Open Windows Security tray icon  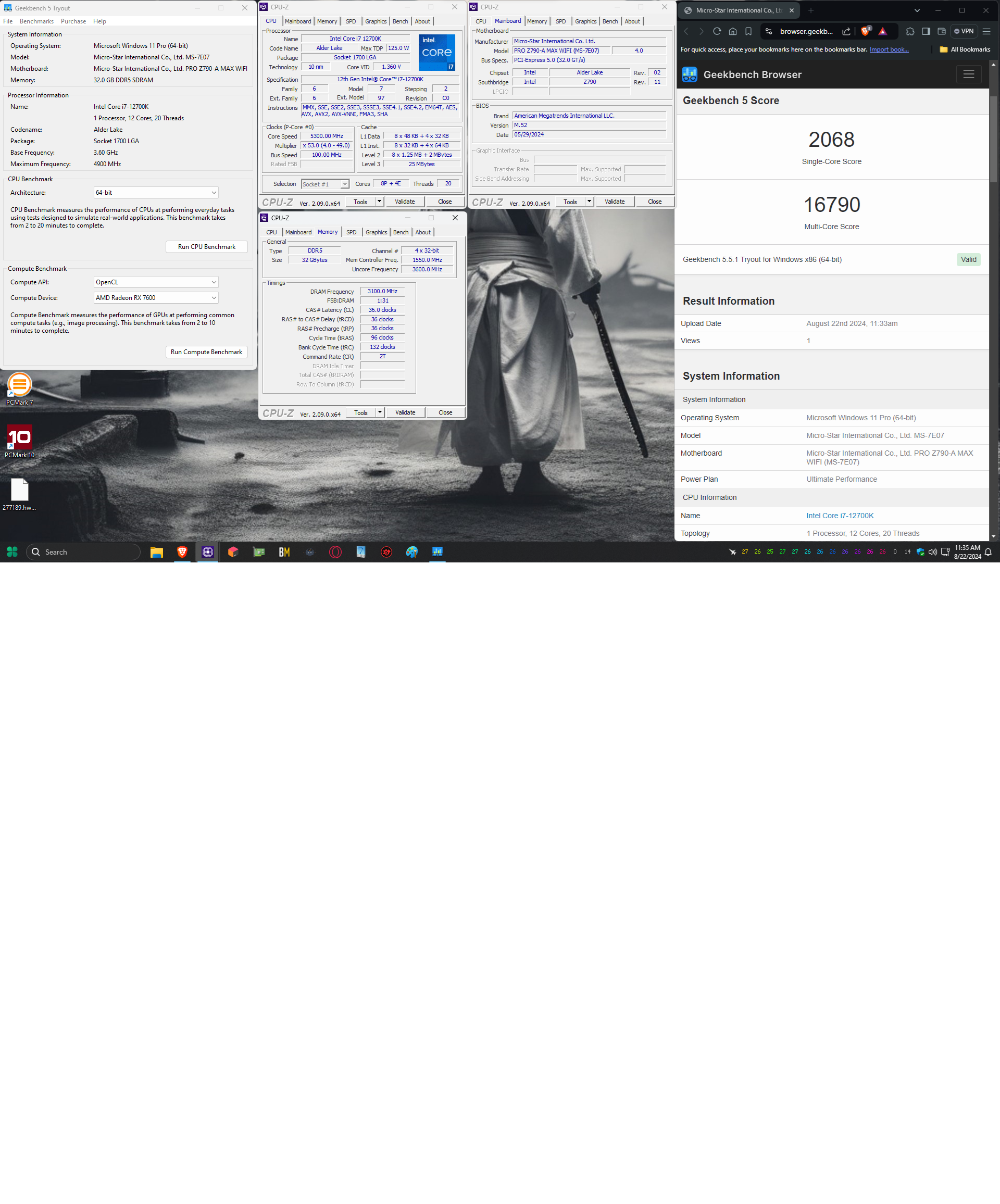click(920, 552)
